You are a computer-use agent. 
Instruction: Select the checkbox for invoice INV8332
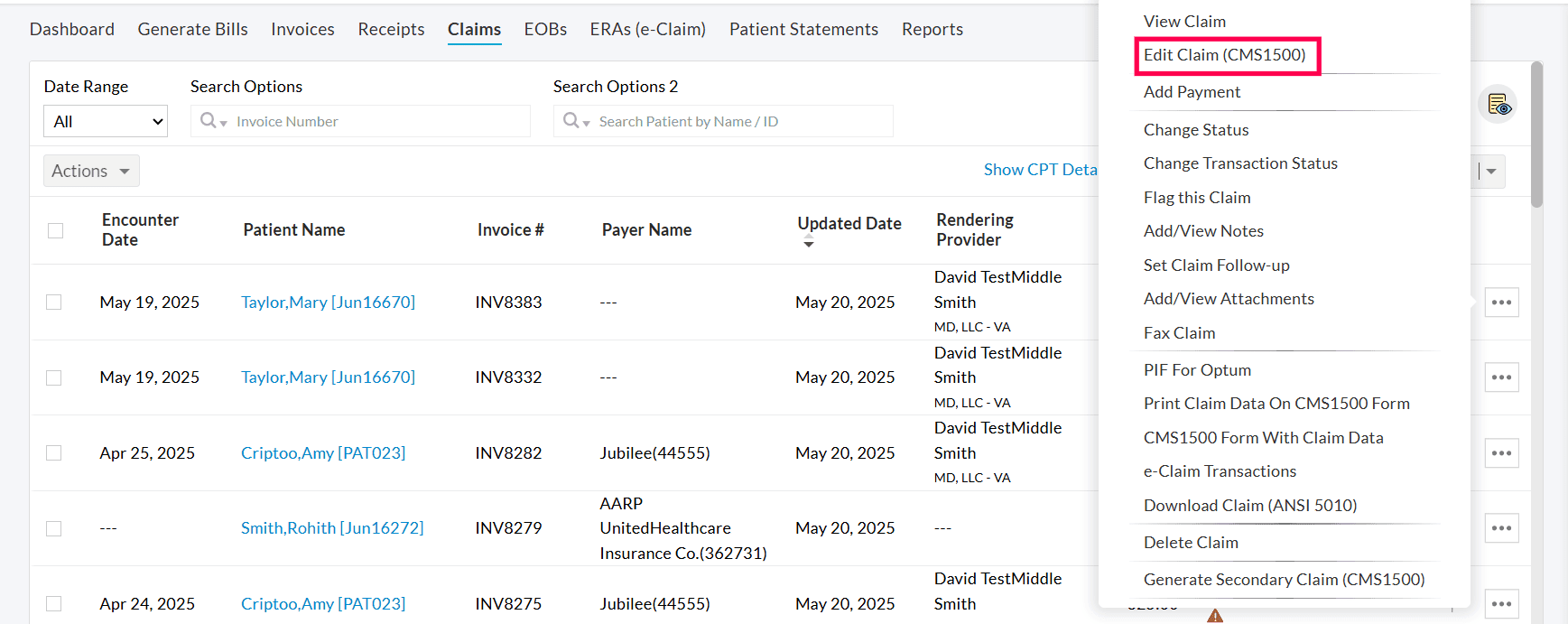[x=54, y=377]
